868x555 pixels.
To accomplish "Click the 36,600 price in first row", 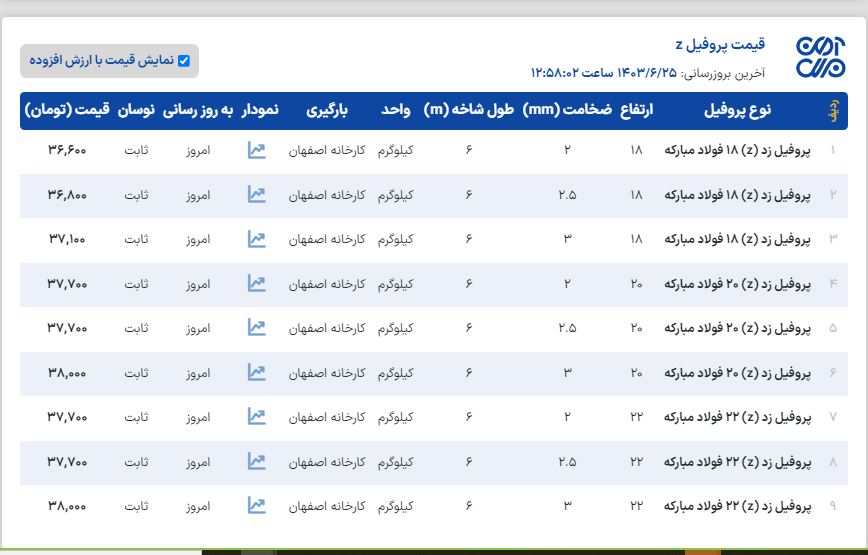I will (x=67, y=151).
